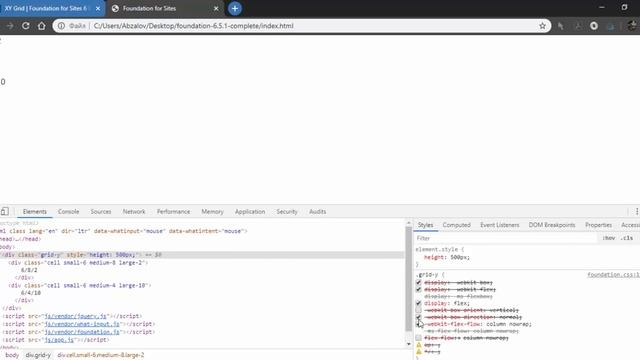Click the browser address bar URL
Viewport: 640px width, 360px height.
[193, 26]
